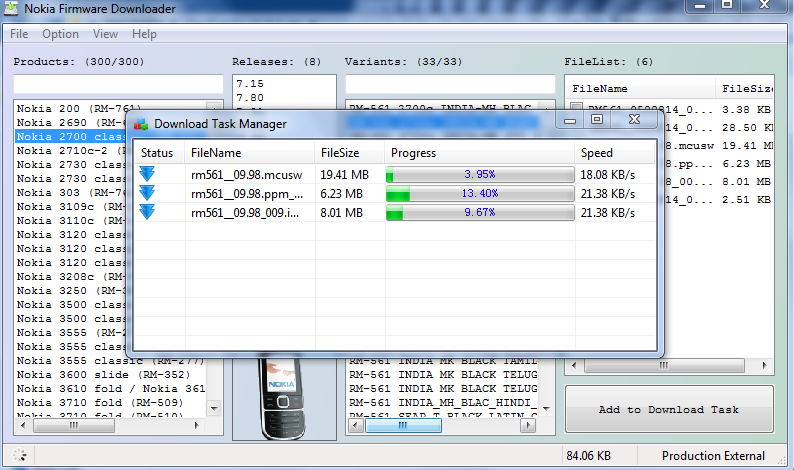Open the View menu
Screen dimensions: 794x470
(105, 34)
